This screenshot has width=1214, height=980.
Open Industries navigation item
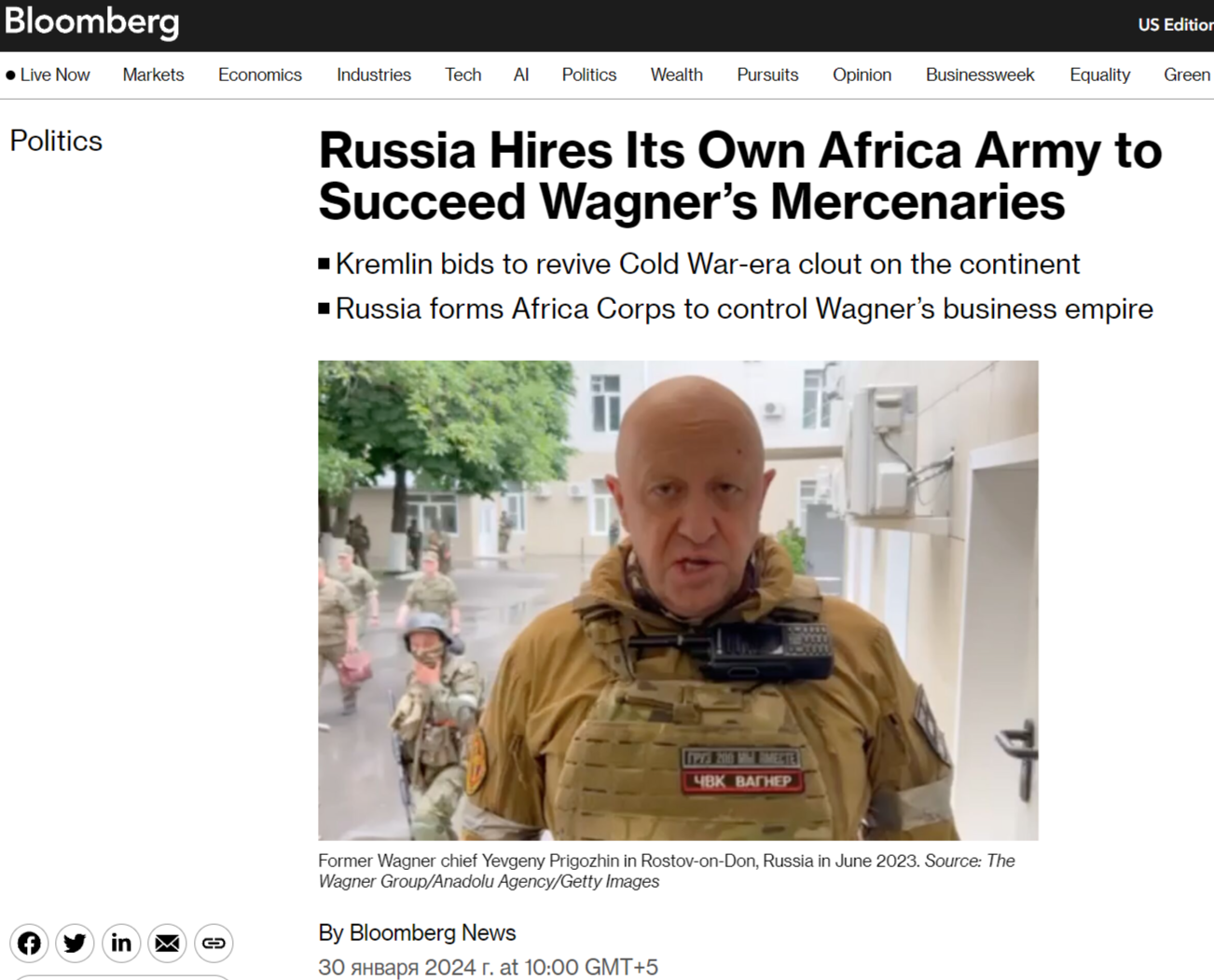click(x=374, y=75)
